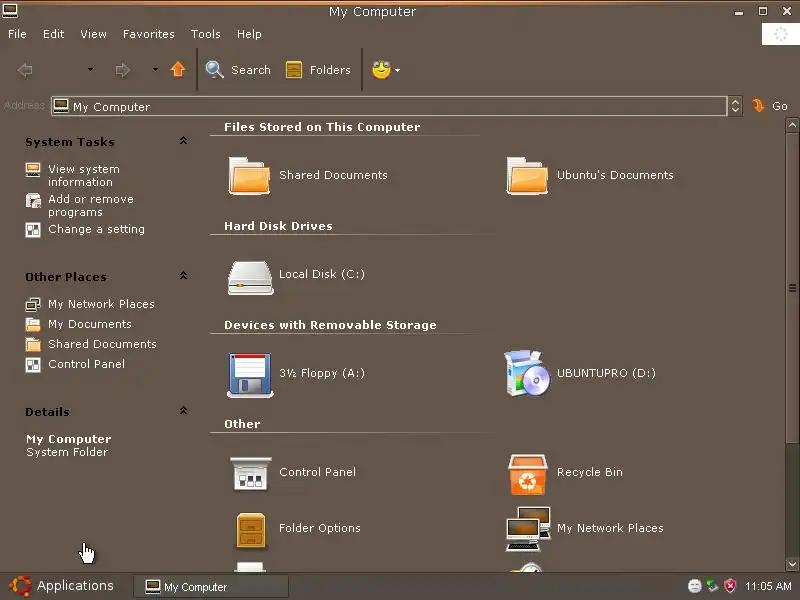Go back with the Back arrow
Viewport: 800px width, 600px height.
pos(25,70)
